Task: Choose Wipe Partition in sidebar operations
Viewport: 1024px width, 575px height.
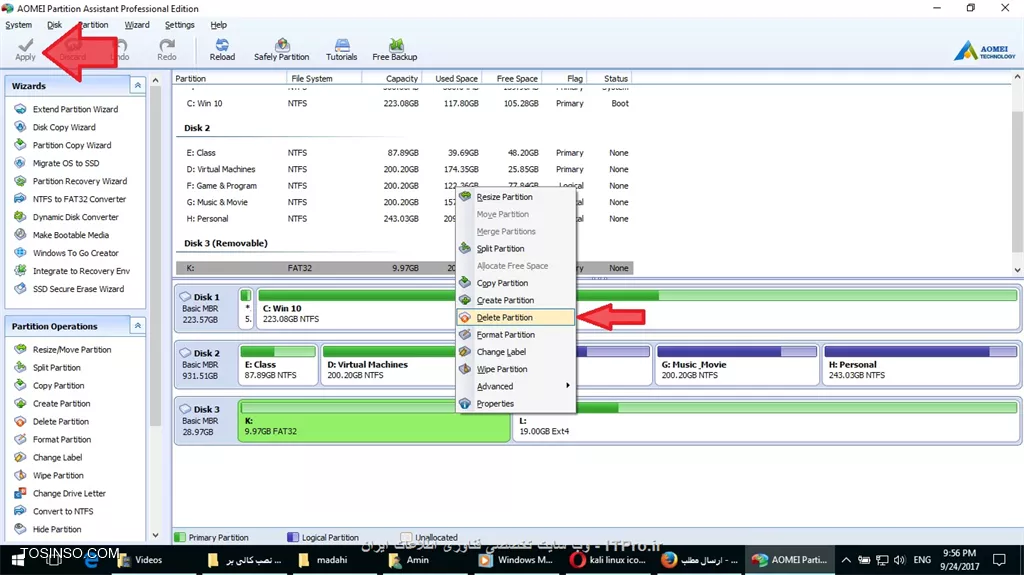Action: (58, 476)
